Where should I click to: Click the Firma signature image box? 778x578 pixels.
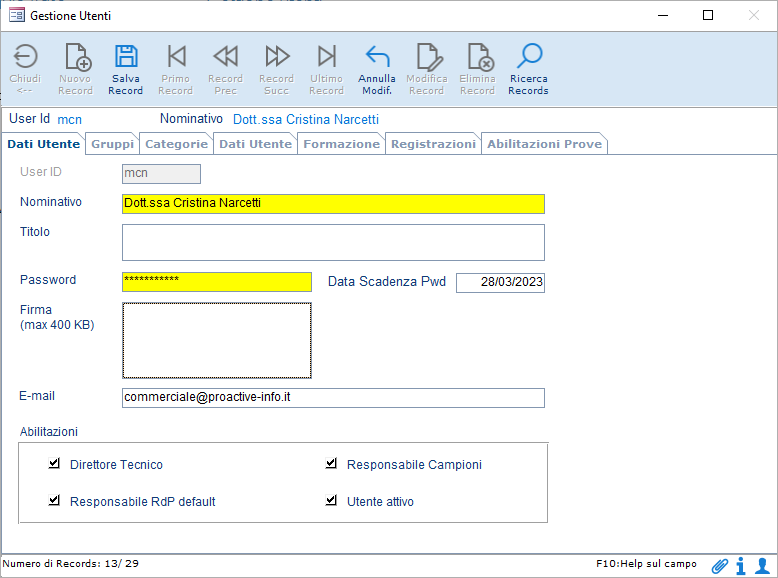(217, 340)
